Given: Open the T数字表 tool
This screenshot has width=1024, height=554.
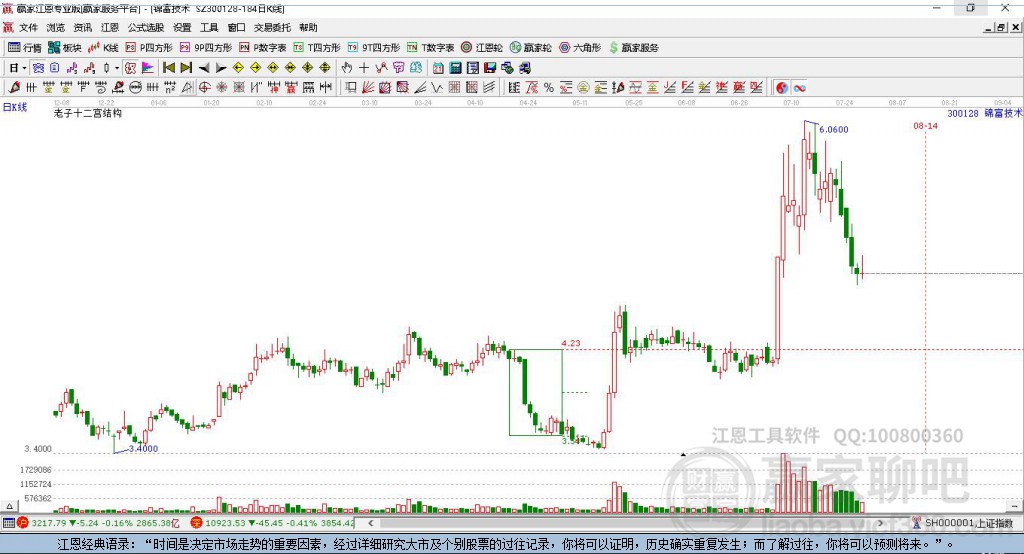Looking at the screenshot, I should pos(430,48).
